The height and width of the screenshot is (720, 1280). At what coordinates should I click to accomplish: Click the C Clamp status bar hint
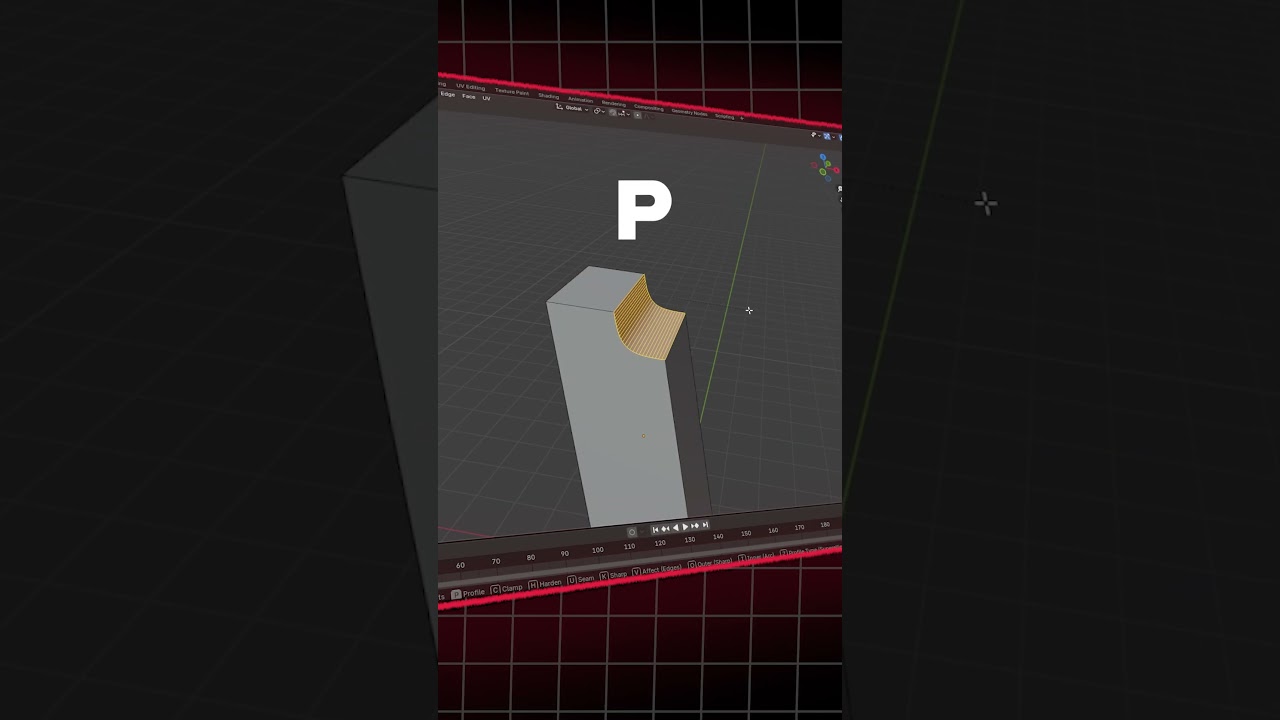(x=506, y=589)
